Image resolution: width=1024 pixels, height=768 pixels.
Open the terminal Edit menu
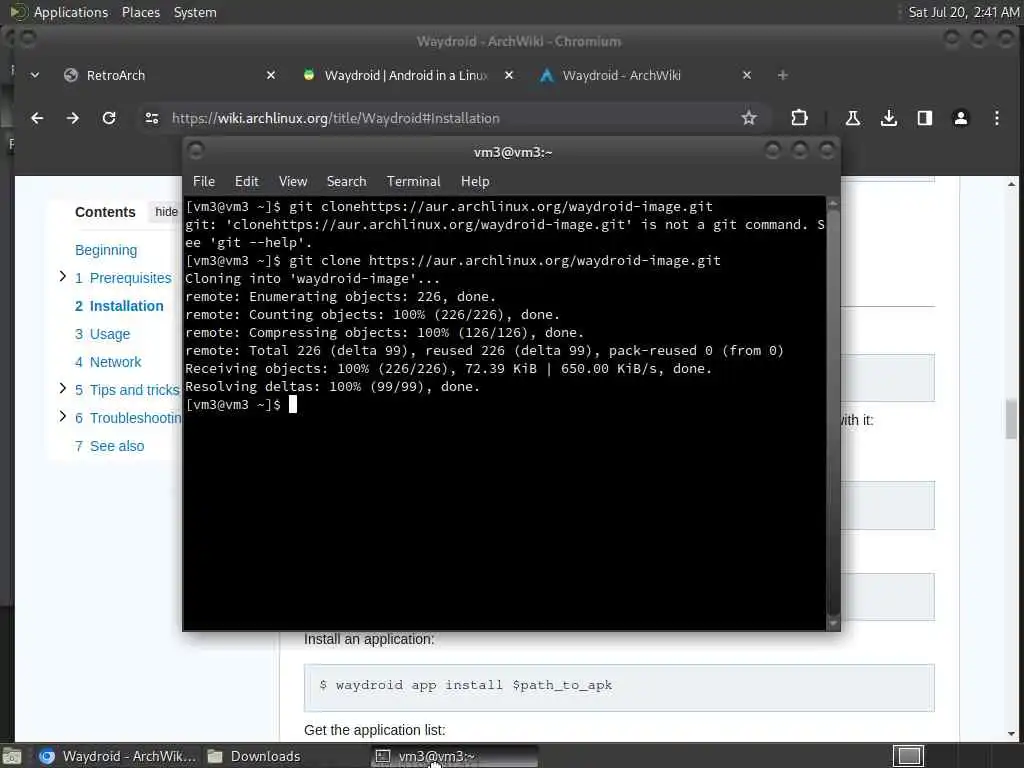click(x=246, y=182)
